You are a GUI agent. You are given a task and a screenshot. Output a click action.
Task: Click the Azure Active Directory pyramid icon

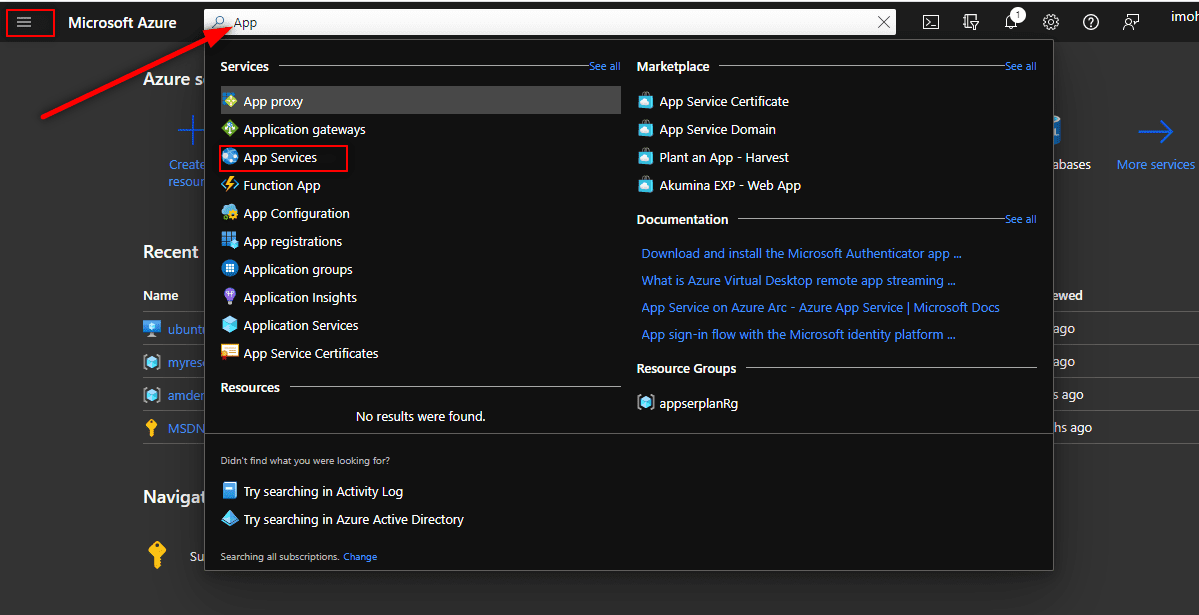point(229,519)
